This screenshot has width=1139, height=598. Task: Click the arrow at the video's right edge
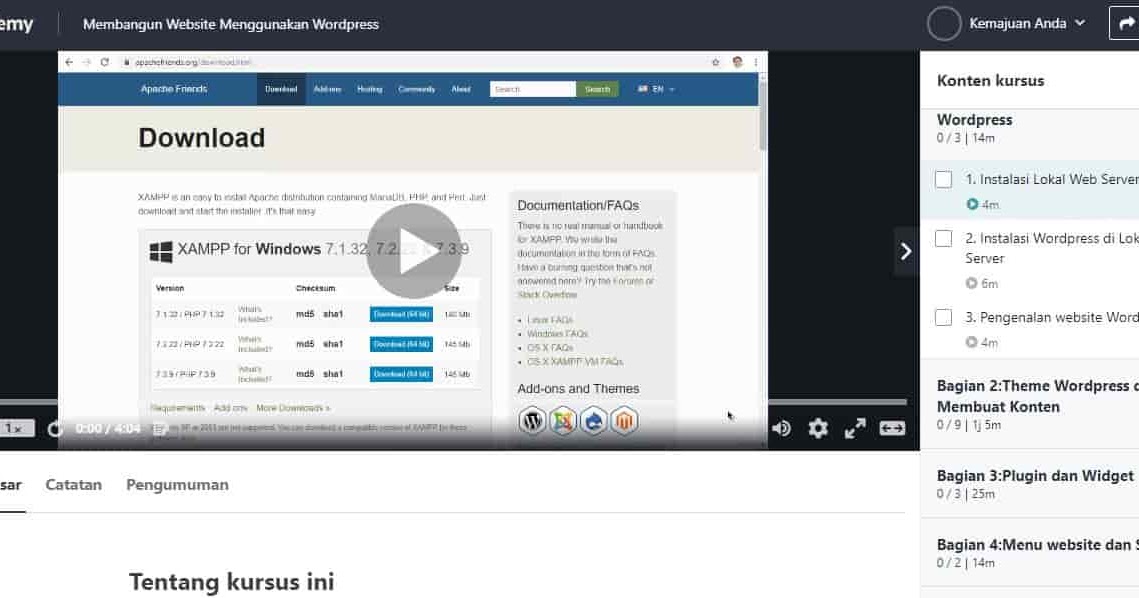[906, 251]
